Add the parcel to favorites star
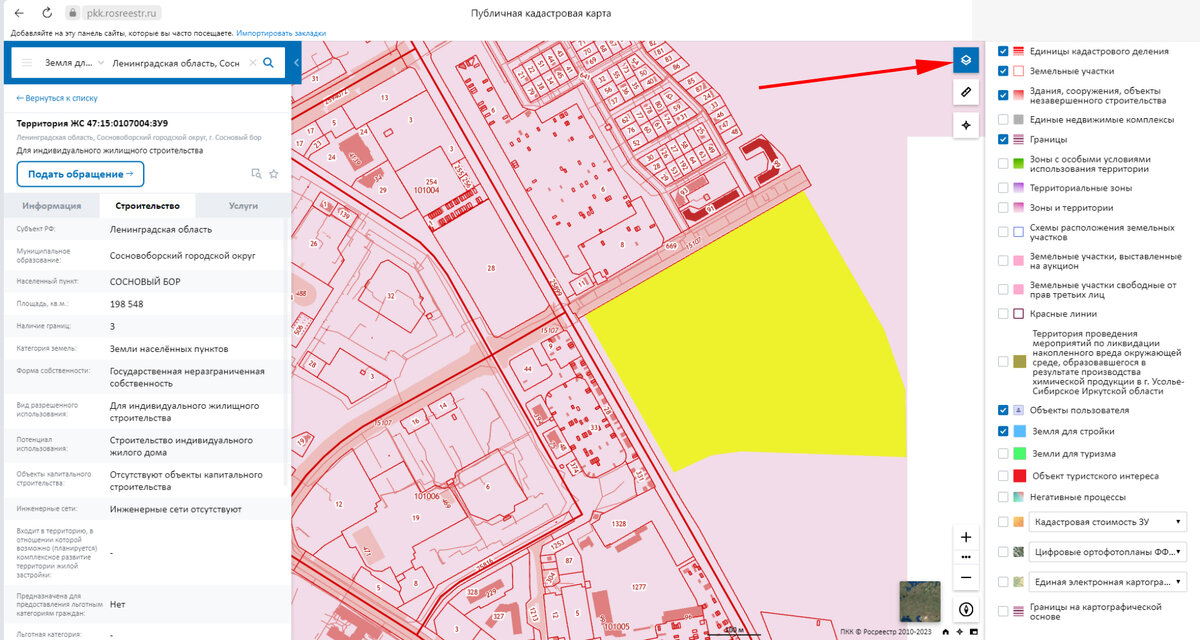The height and width of the screenshot is (640, 1200). point(273,173)
